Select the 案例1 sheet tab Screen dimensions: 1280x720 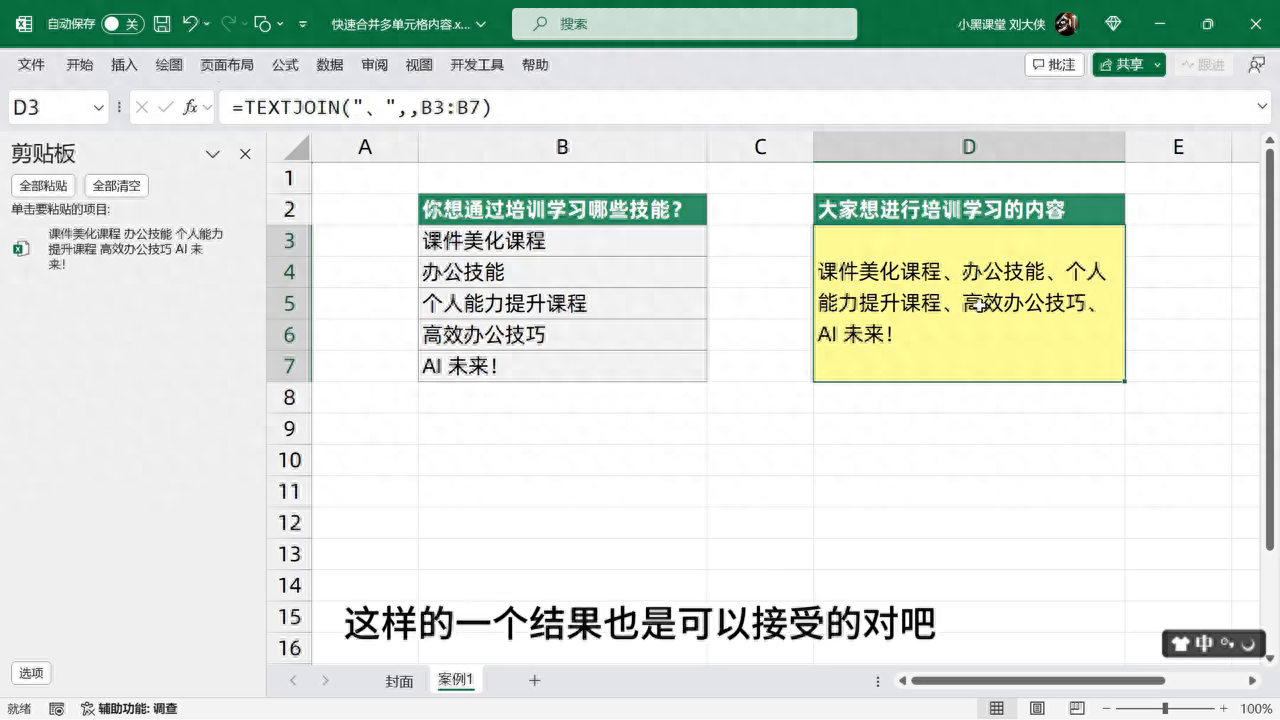(x=456, y=680)
